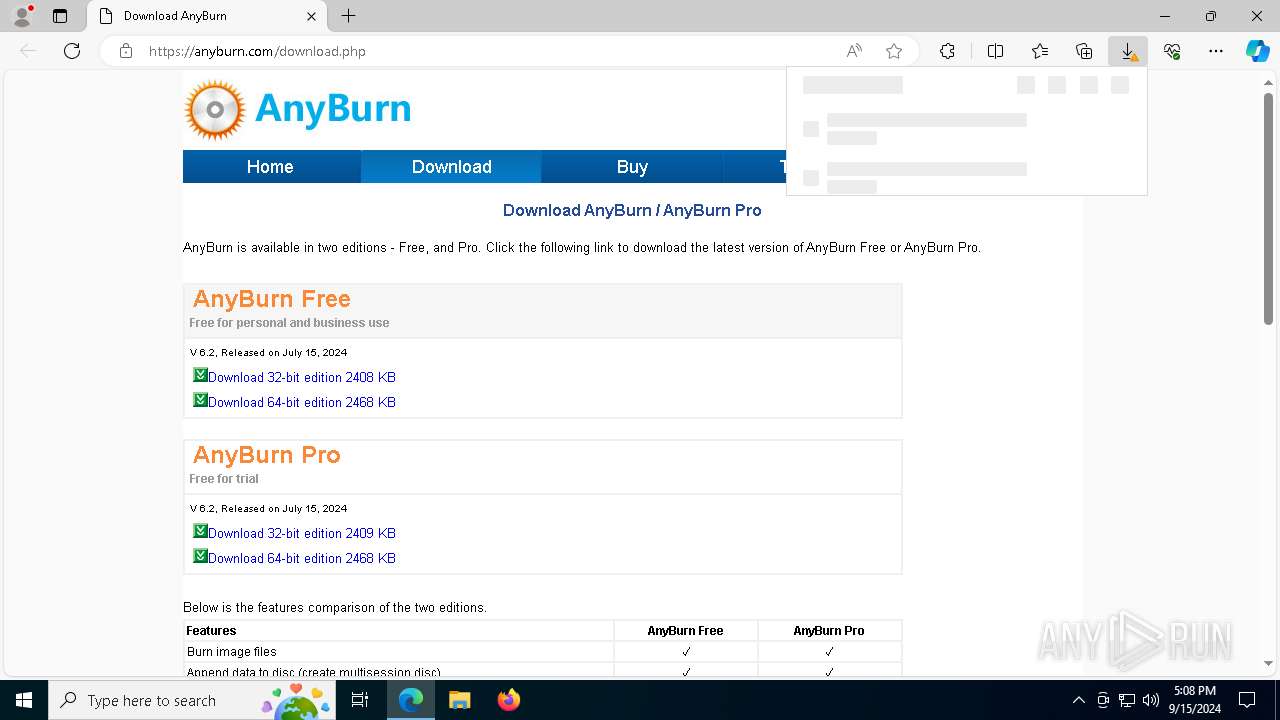This screenshot has width=1280, height=720.
Task: View site info lock icon
Action: pos(126,51)
